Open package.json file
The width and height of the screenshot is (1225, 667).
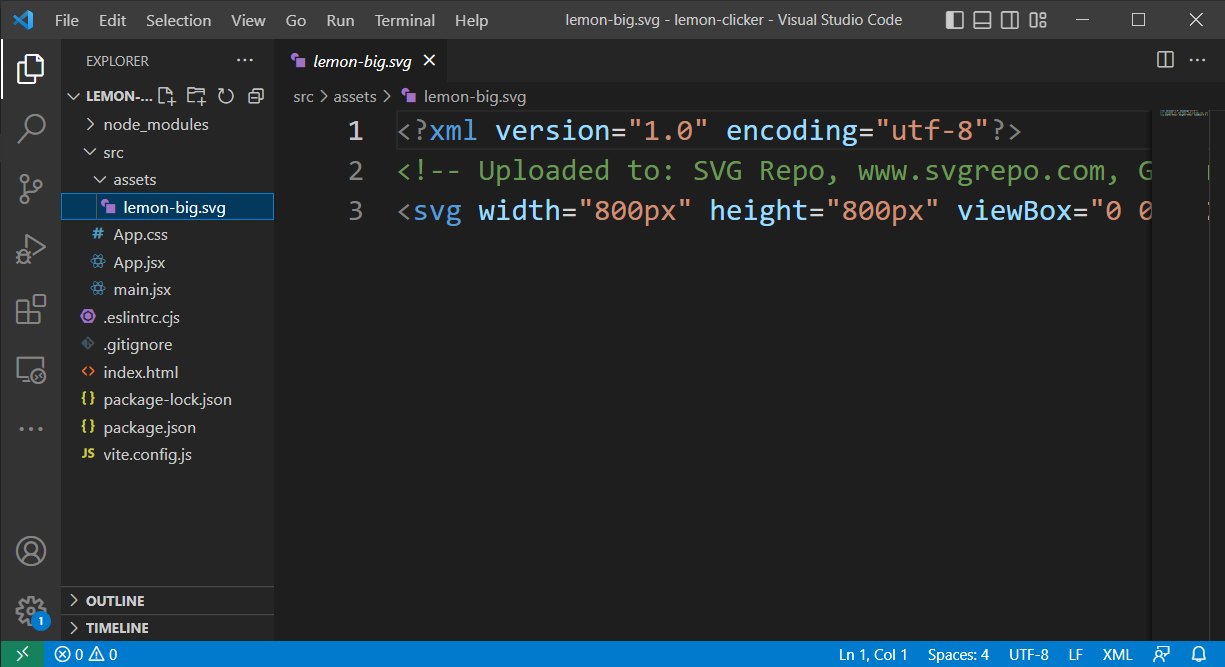(167, 428)
